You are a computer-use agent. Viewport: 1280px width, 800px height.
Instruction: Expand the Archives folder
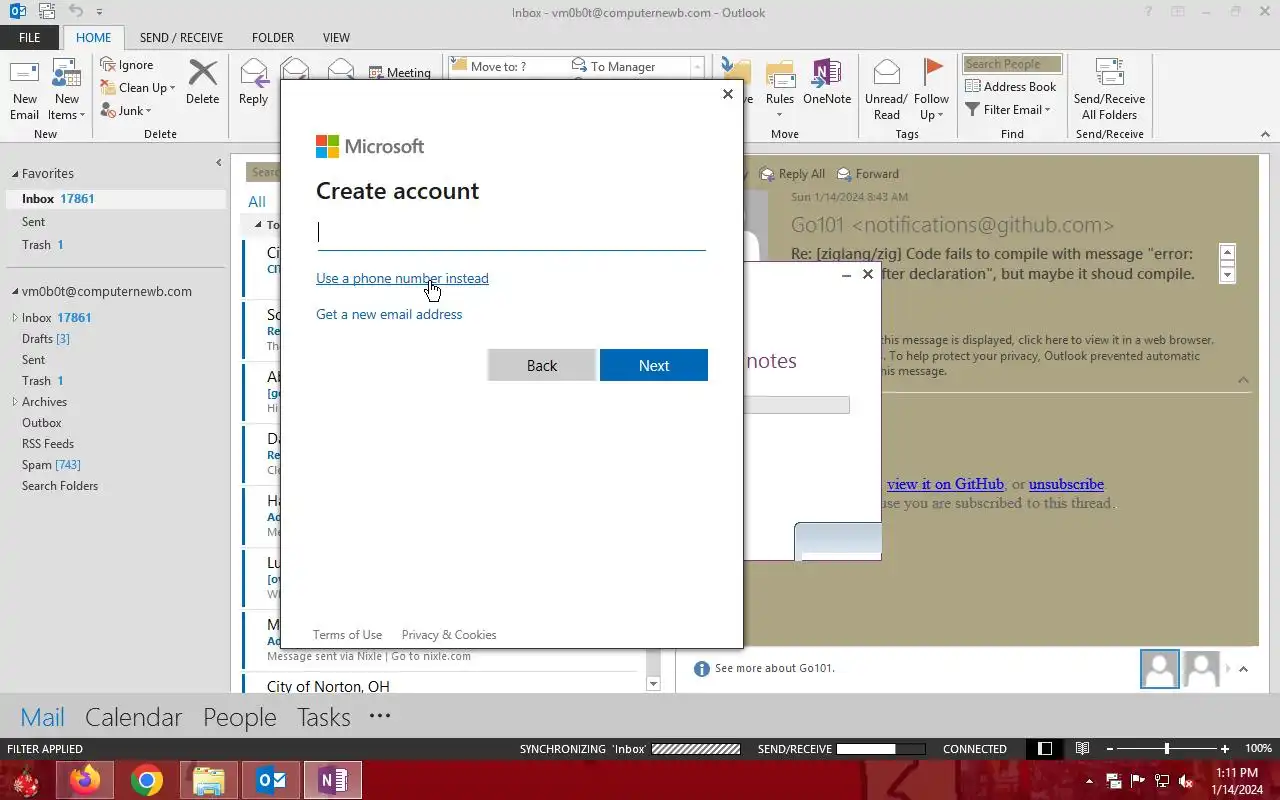coord(15,402)
